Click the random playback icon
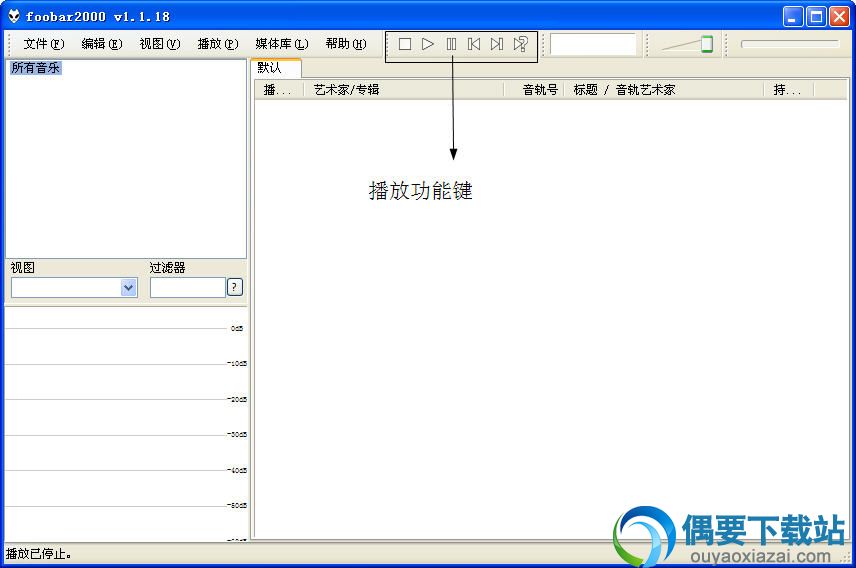This screenshot has width=856, height=568. 520,44
